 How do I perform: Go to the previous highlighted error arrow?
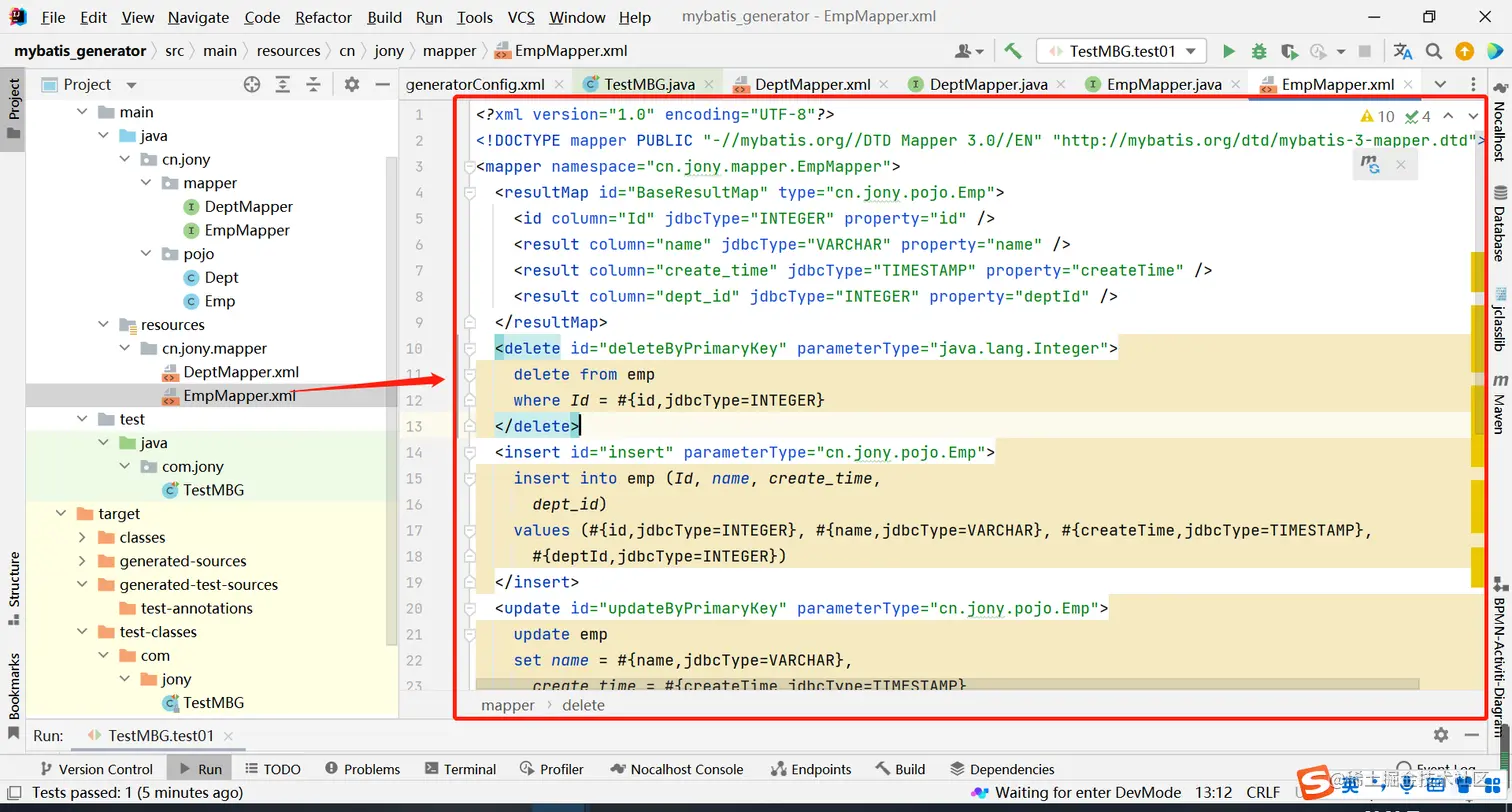(x=1447, y=116)
